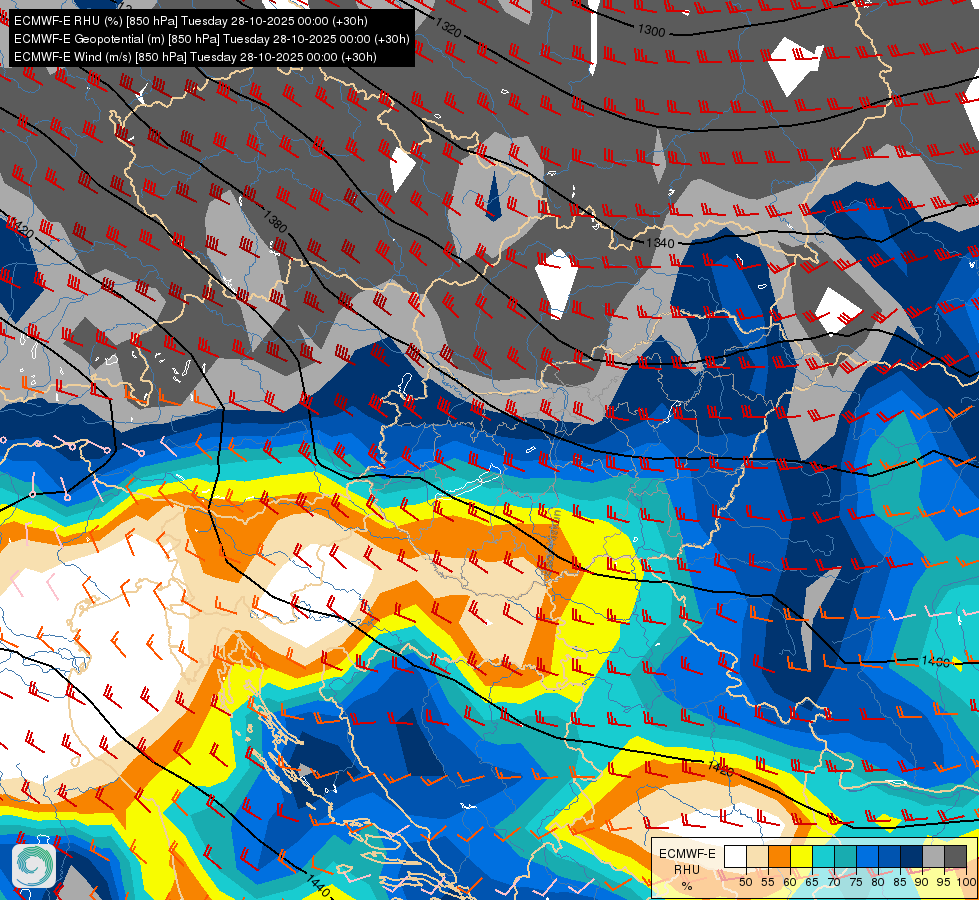Select the orange 55–60% legend swatch

pos(779,856)
